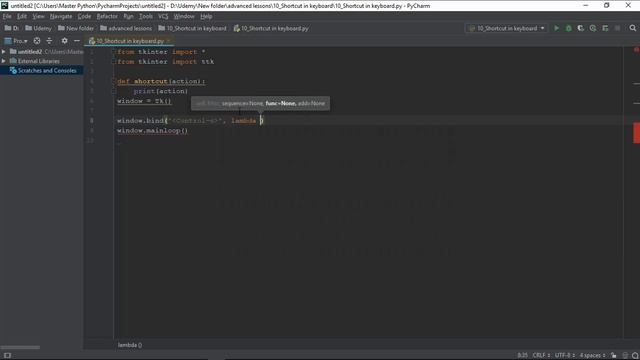The height and width of the screenshot is (360, 640).
Task: Run the 10_Shortcut in keyboard configuration
Action: point(556,28)
